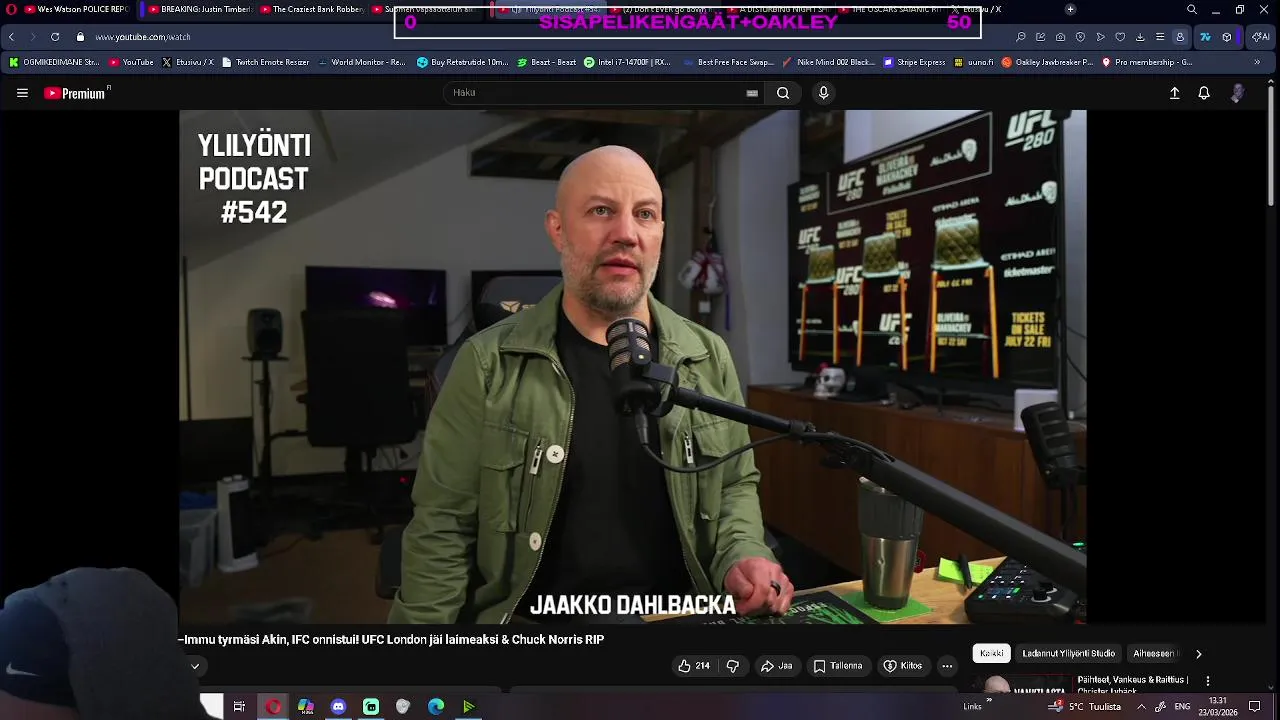Send thanks with the Kiitos button

click(x=903, y=666)
